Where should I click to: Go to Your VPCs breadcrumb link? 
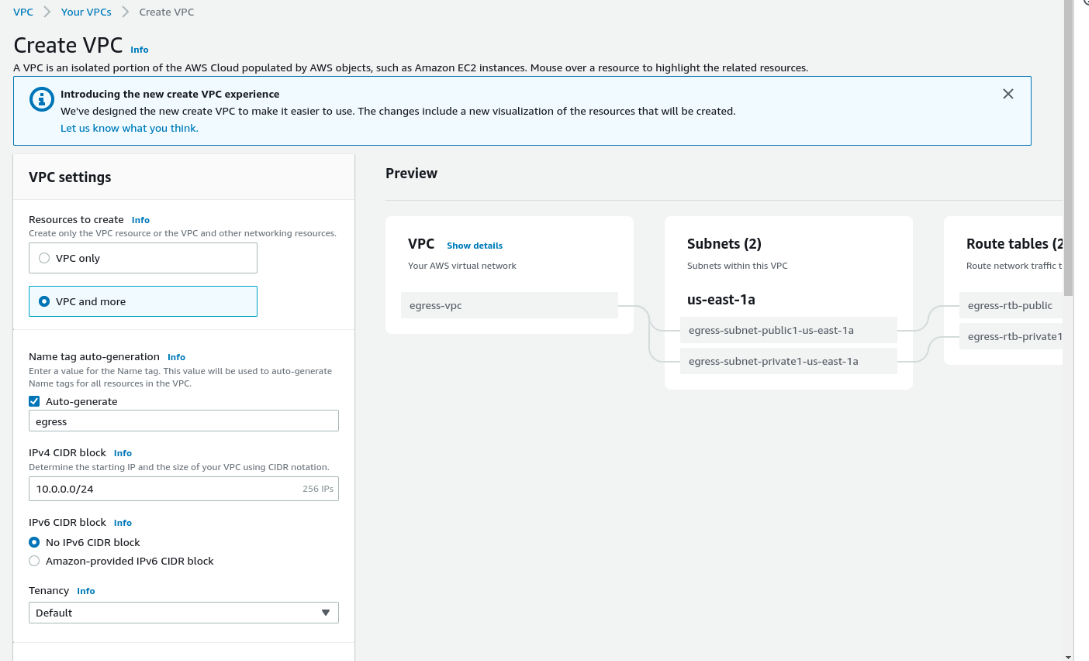pos(86,12)
